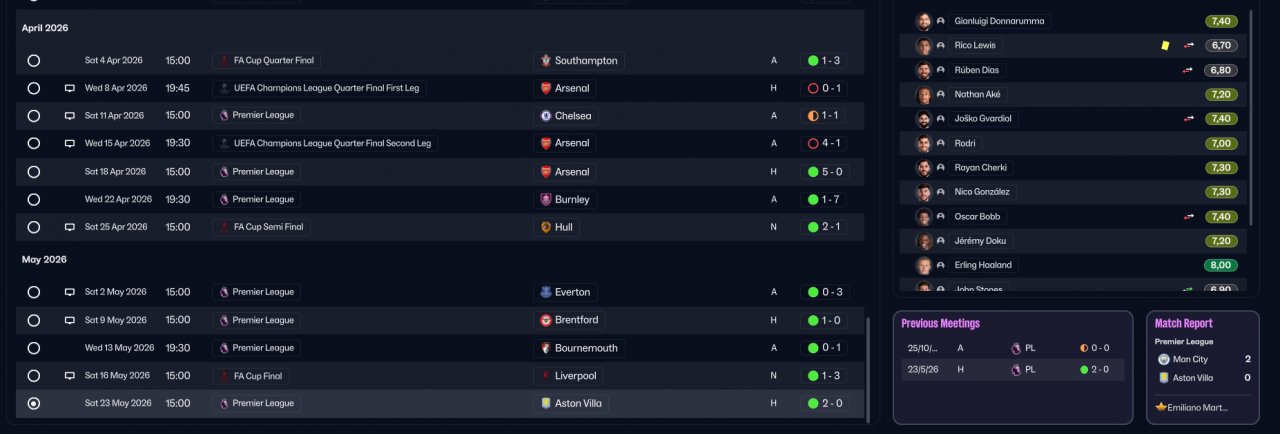Click the Man City badge in Match Report

coord(1163,359)
